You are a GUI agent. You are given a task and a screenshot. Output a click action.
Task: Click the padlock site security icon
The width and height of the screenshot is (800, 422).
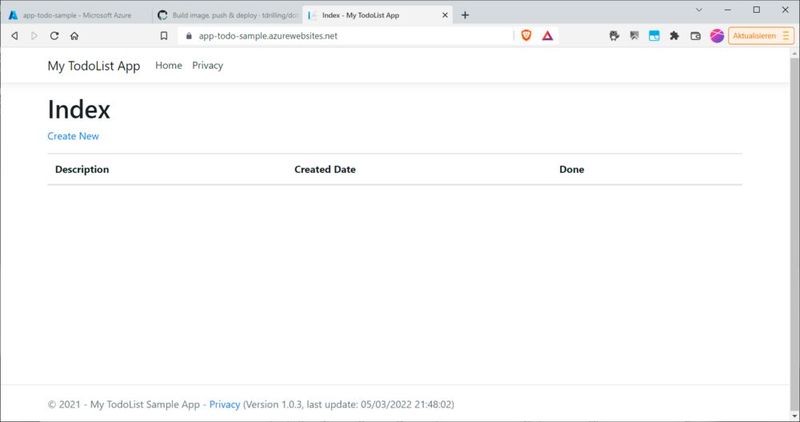189,36
